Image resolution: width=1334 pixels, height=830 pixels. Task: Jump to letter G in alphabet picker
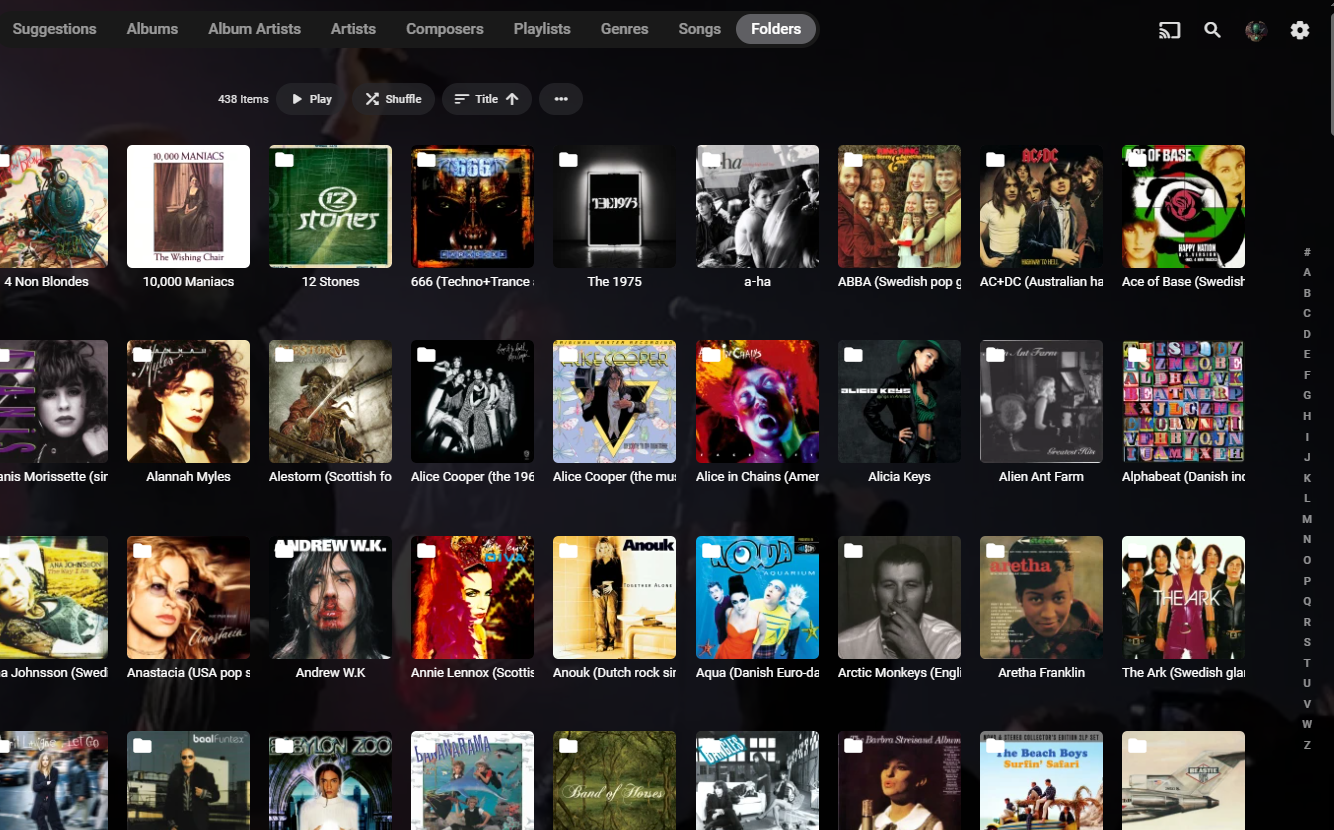1307,395
